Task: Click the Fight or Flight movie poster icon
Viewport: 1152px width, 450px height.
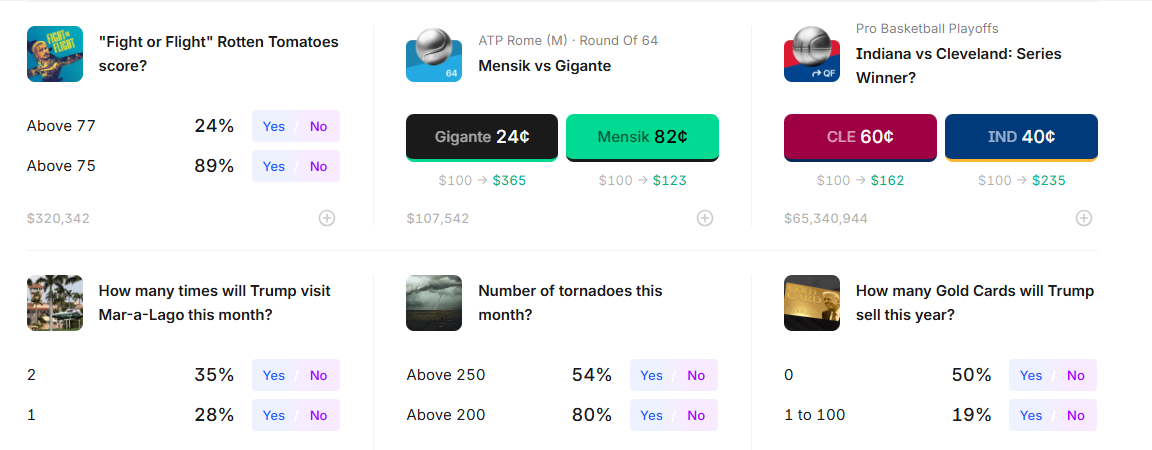Action: click(x=55, y=54)
